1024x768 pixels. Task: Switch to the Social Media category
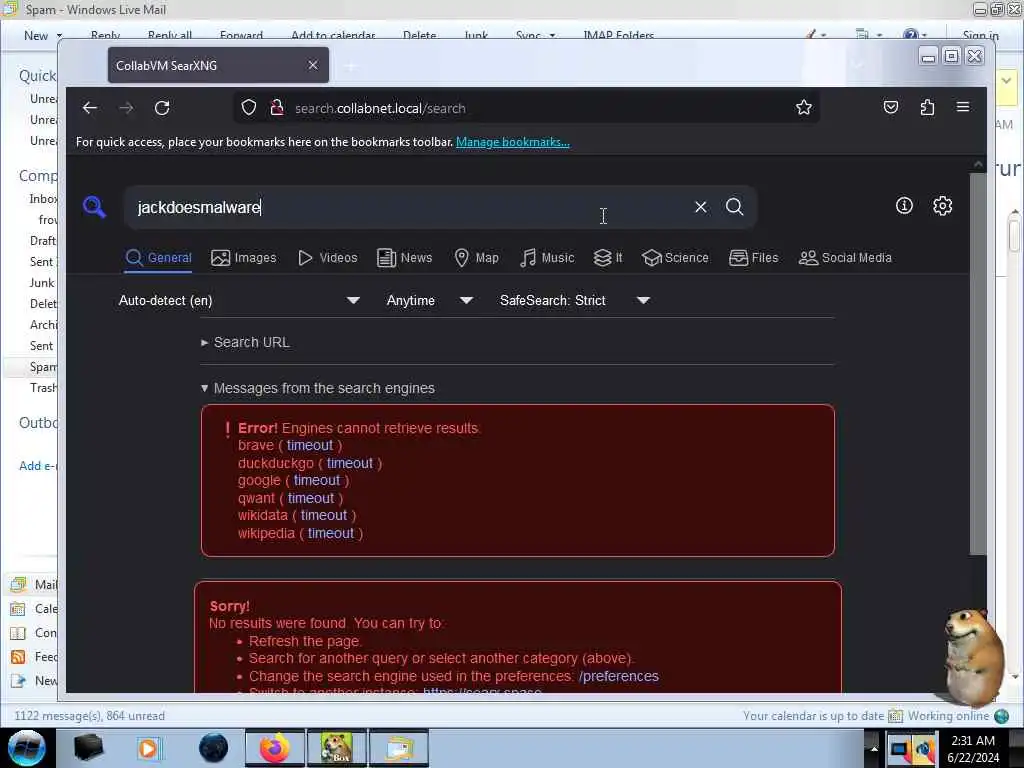(845, 258)
